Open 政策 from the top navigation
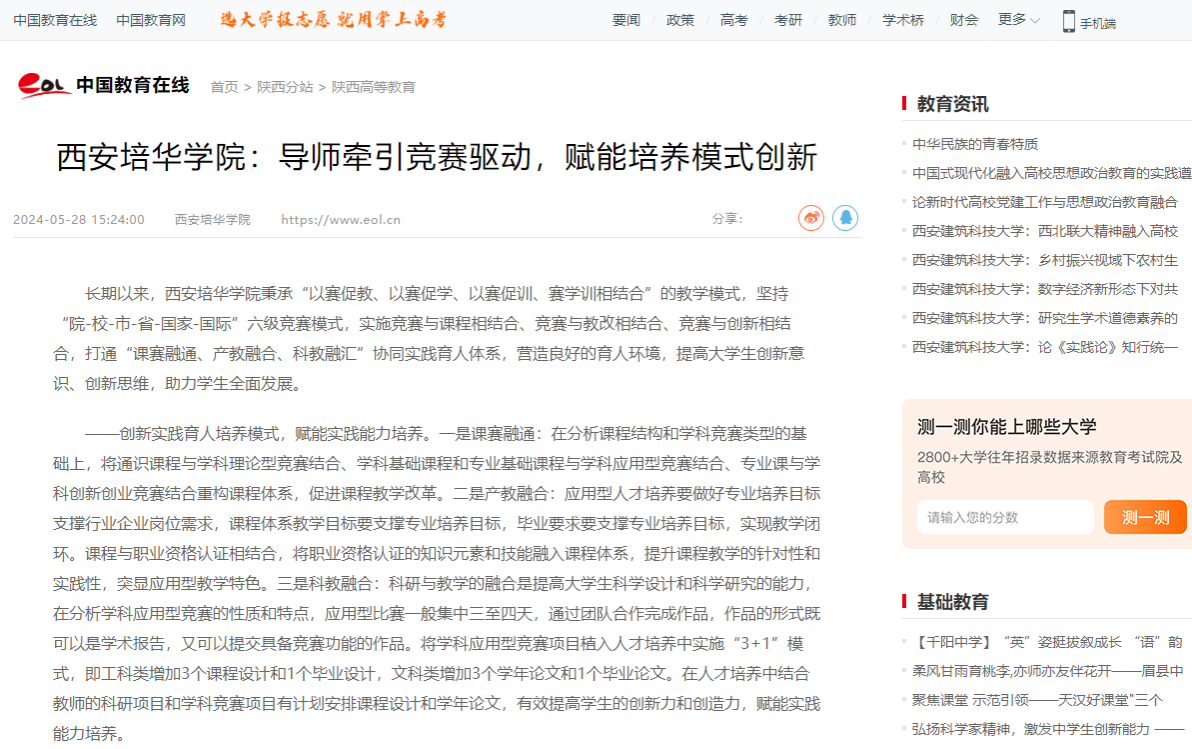This screenshot has height=749, width=1192. (680, 20)
